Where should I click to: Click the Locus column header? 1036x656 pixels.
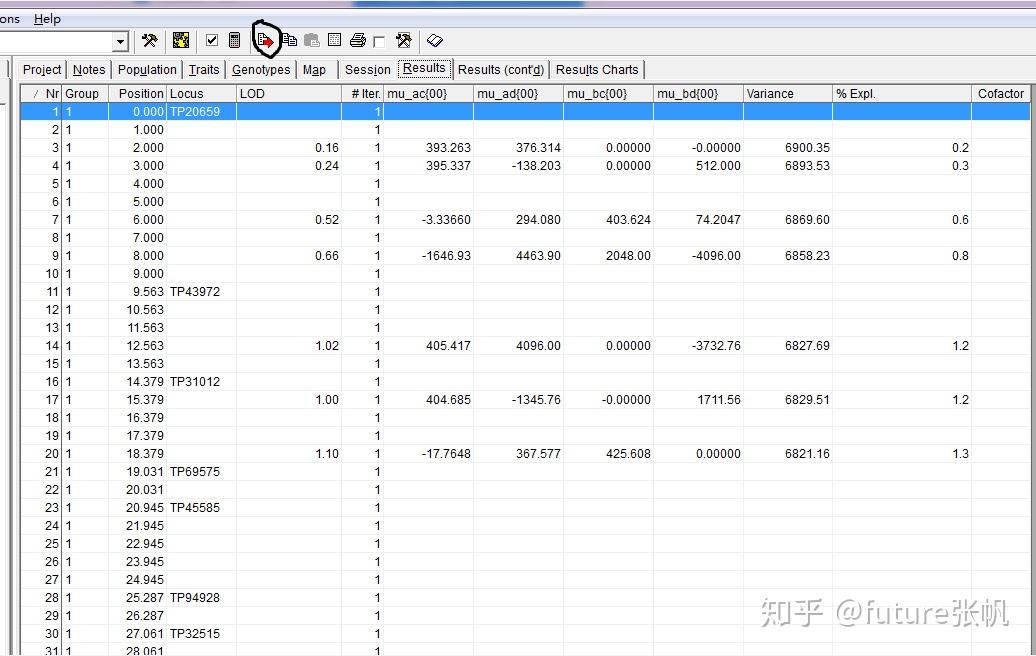[201, 94]
